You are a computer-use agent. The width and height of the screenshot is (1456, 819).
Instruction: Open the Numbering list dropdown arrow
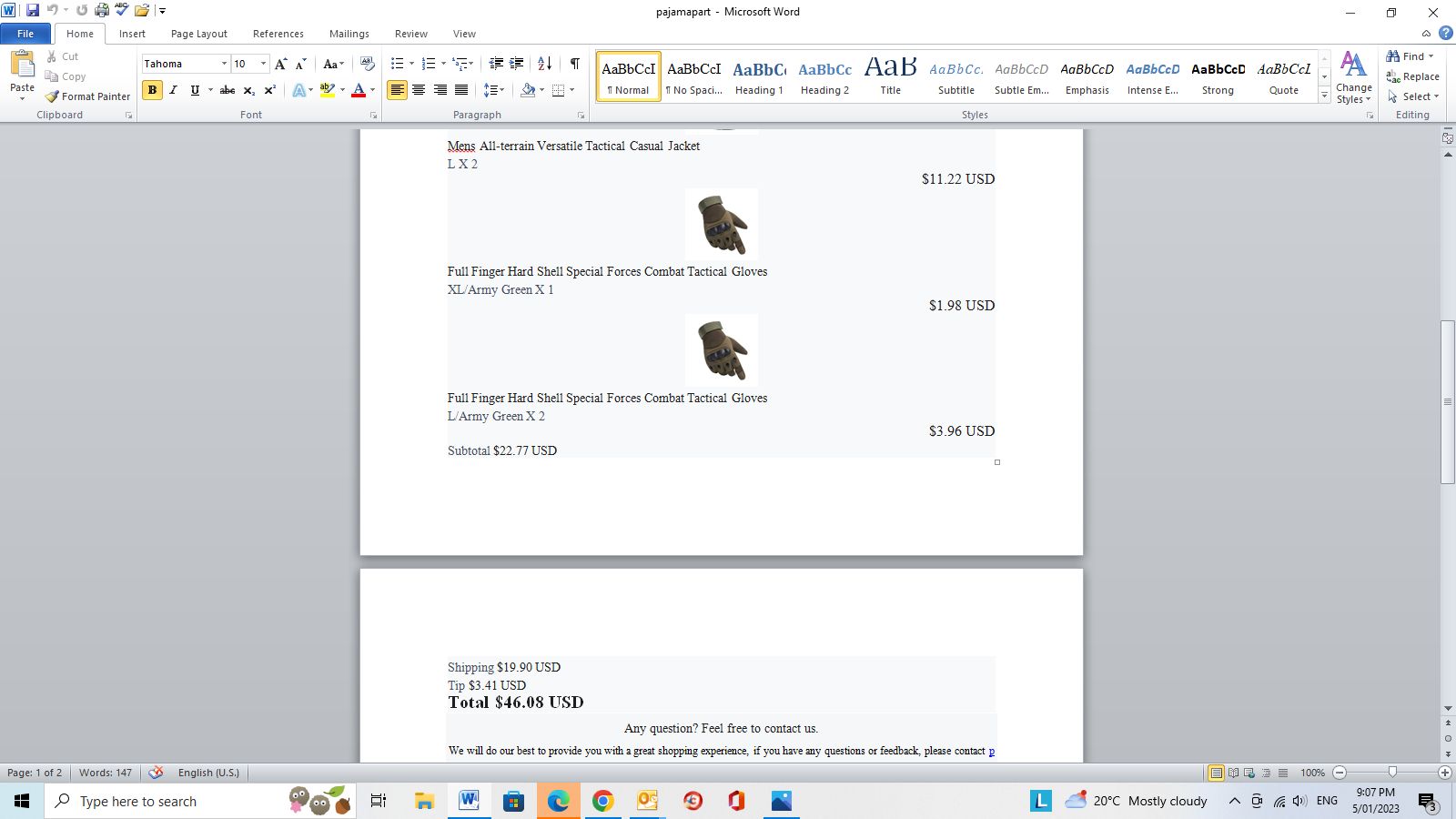click(443, 64)
